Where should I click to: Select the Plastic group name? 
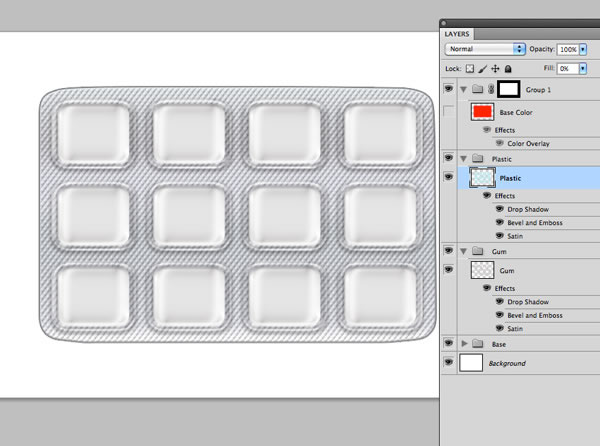(502, 159)
